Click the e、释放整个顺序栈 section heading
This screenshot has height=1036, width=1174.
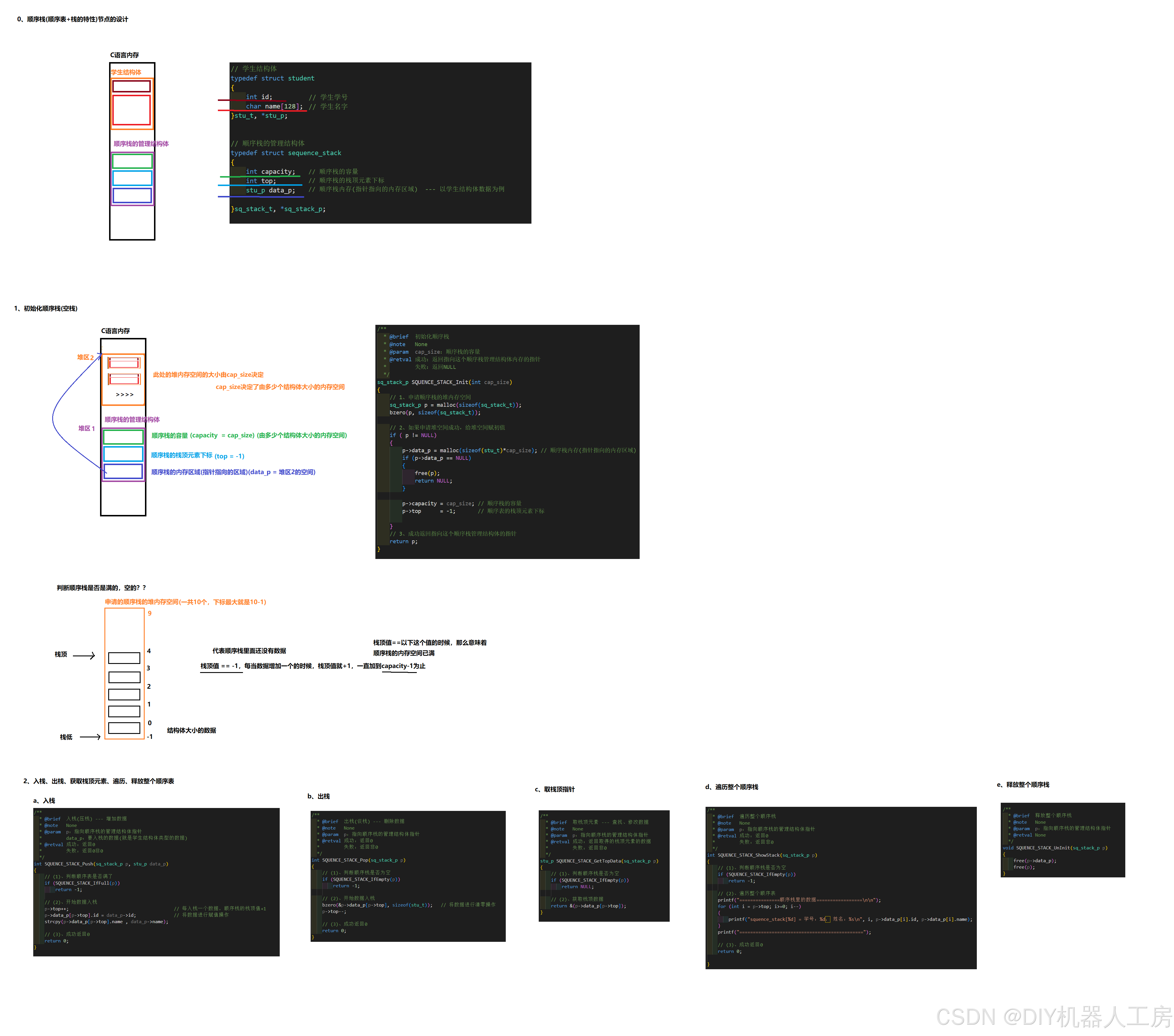[x=1023, y=785]
